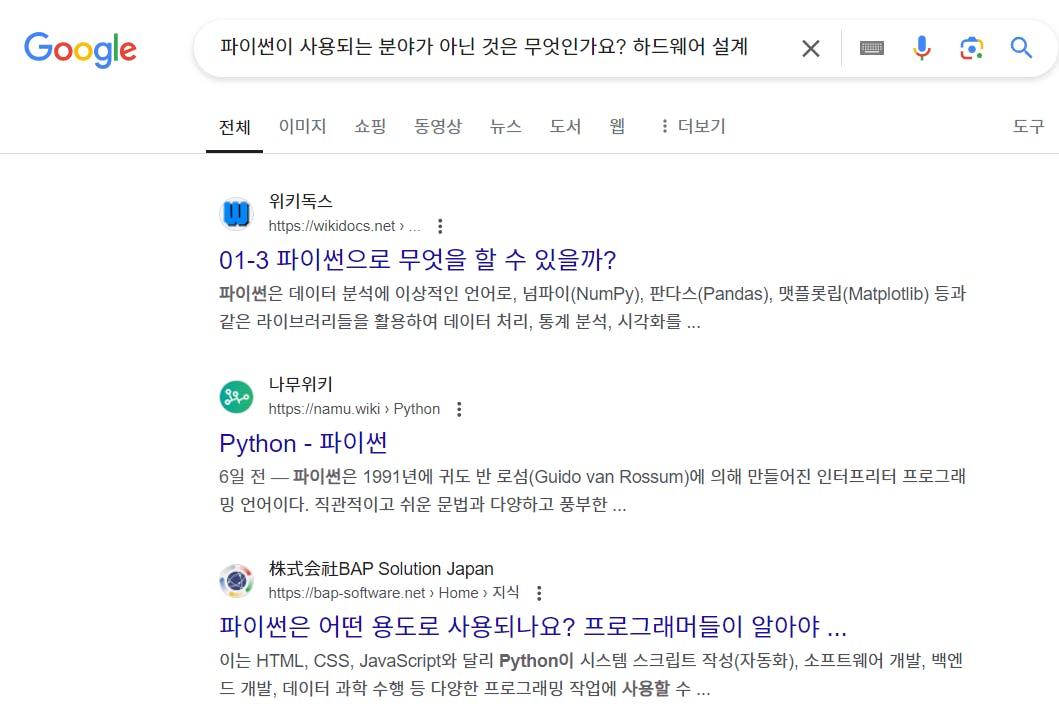Switch to the 이미지 tab

303,126
